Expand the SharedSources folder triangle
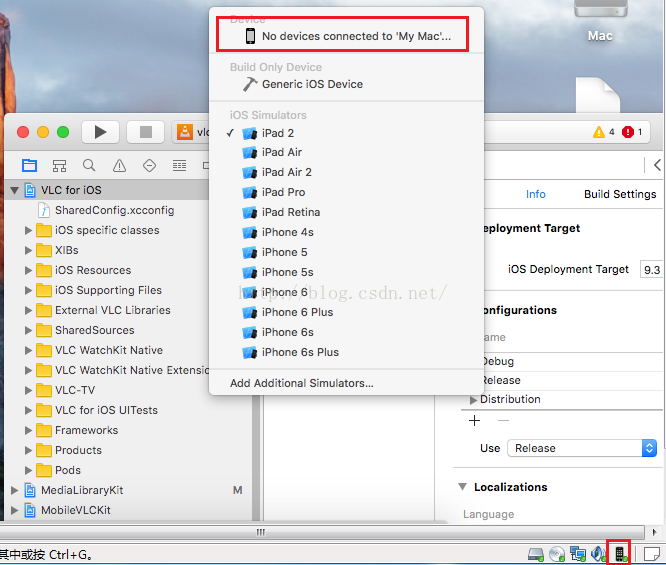 click(28, 330)
